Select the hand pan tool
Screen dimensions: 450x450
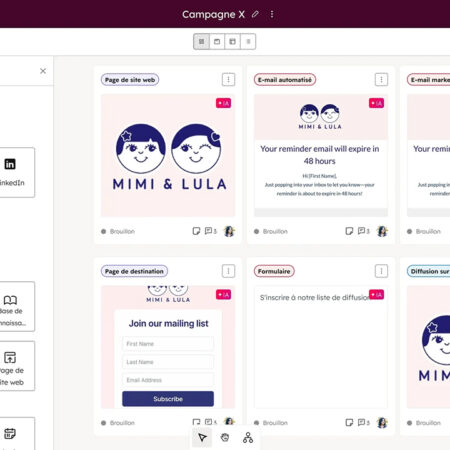(x=225, y=438)
